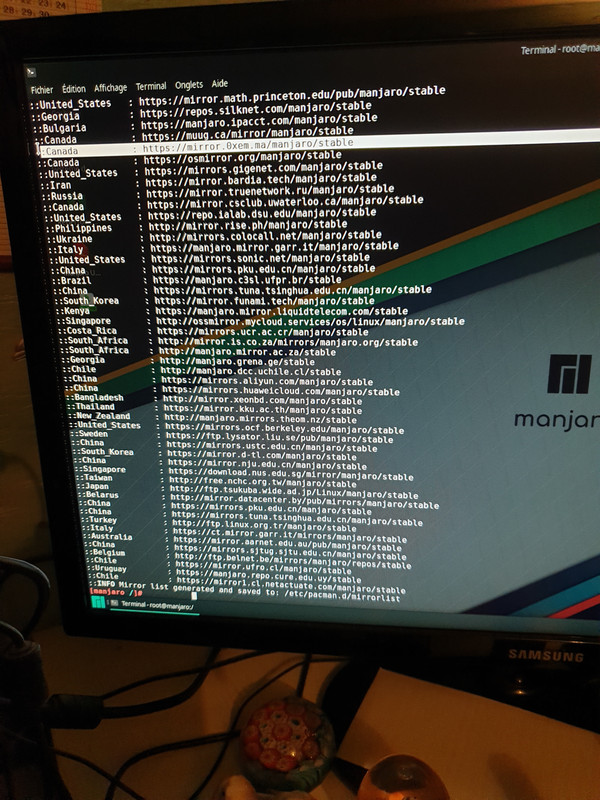Click the mirrors.ocf.berkeley.edu mirror URL
The height and width of the screenshot is (800, 600).
[x=285, y=429]
